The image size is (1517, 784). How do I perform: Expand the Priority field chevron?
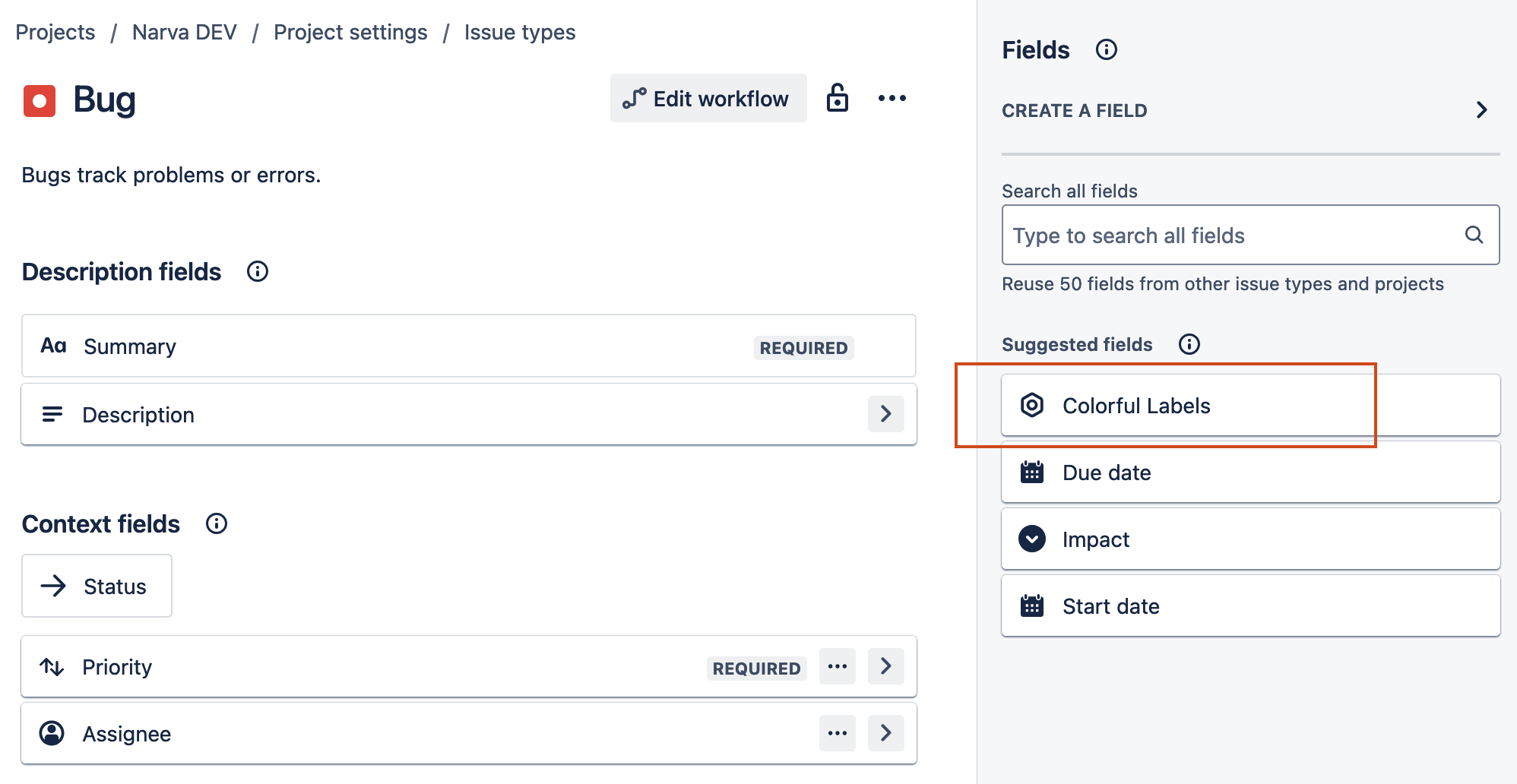[885, 666]
